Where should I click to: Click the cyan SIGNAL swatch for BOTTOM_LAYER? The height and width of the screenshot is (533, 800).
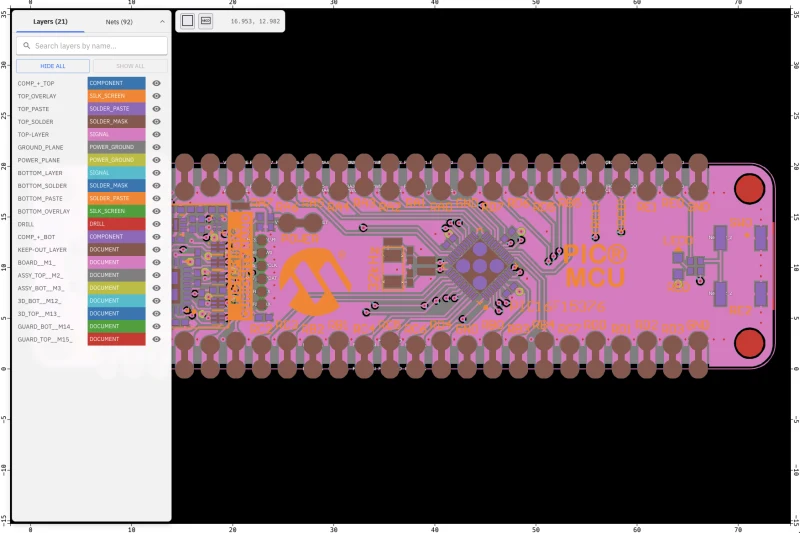click(116, 173)
